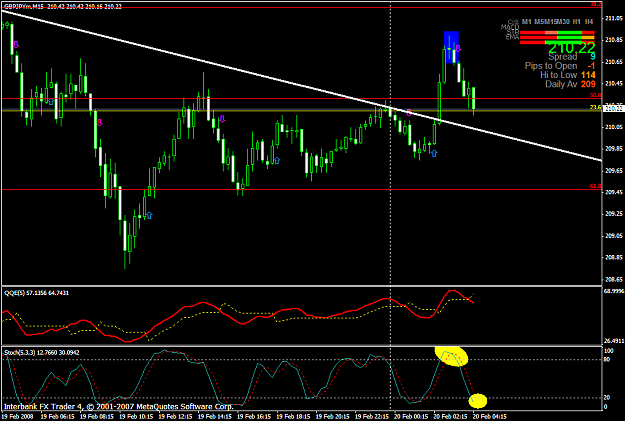Click the Spread value 9
625x421 pixels.
pos(593,57)
